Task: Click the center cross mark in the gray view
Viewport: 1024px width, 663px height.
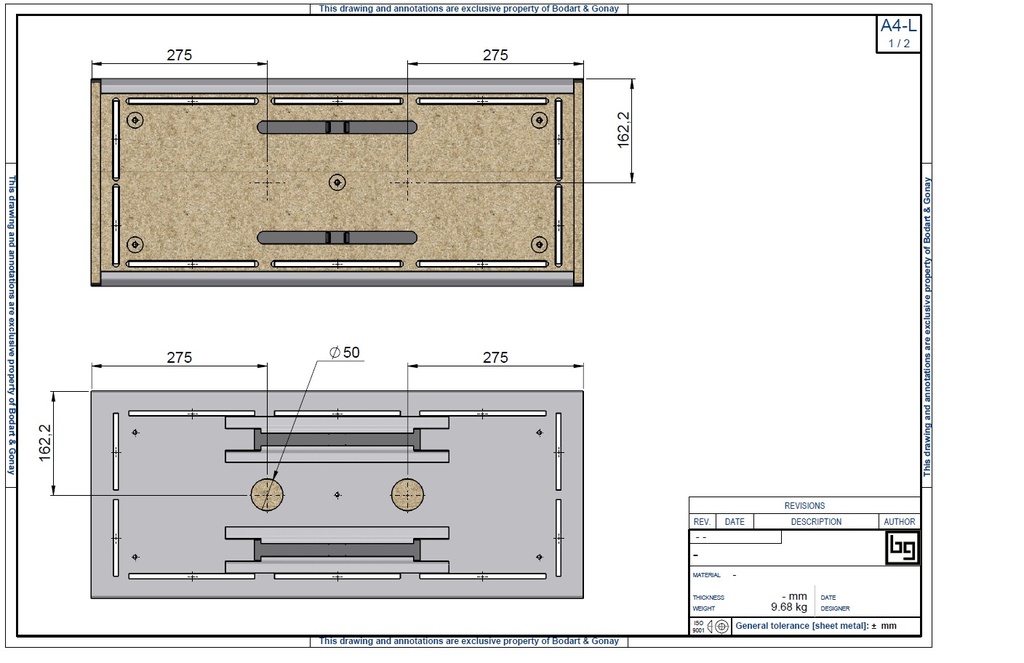Action: (338, 494)
